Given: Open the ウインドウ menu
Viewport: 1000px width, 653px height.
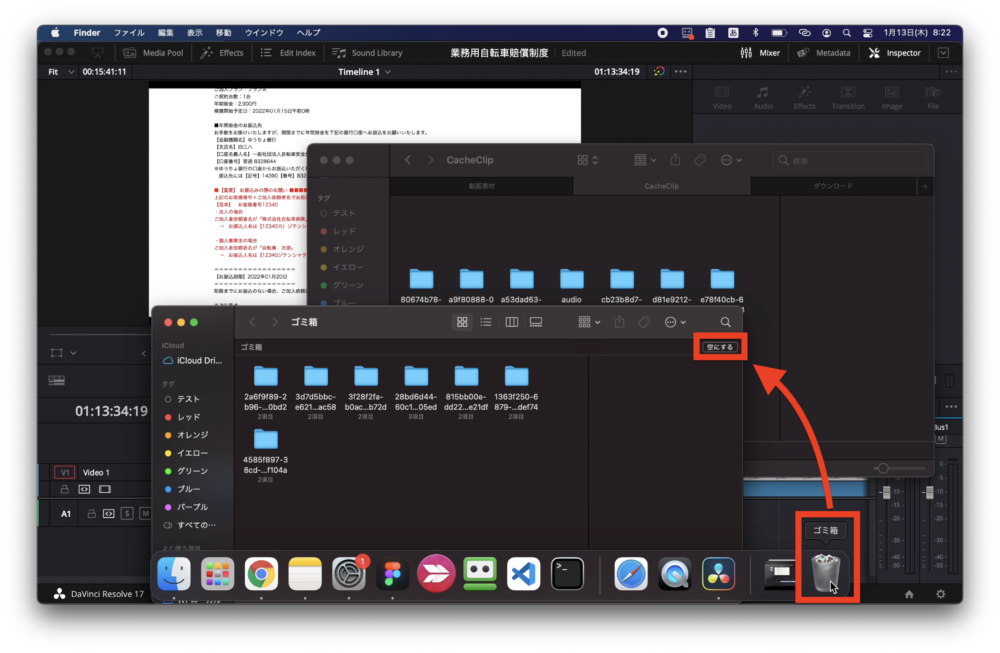Looking at the screenshot, I should (264, 33).
